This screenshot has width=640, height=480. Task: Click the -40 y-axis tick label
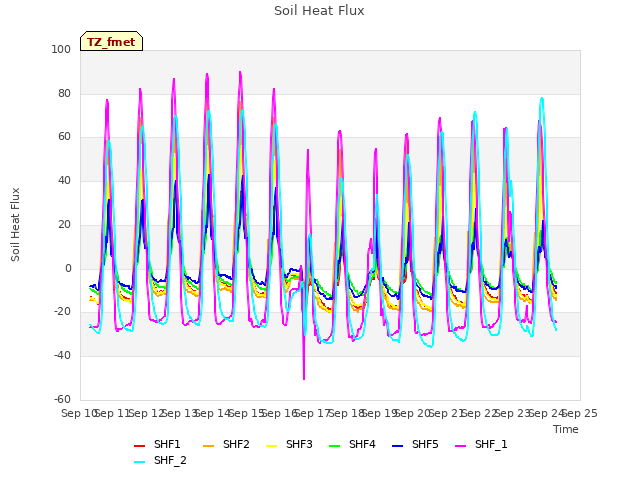point(62,356)
